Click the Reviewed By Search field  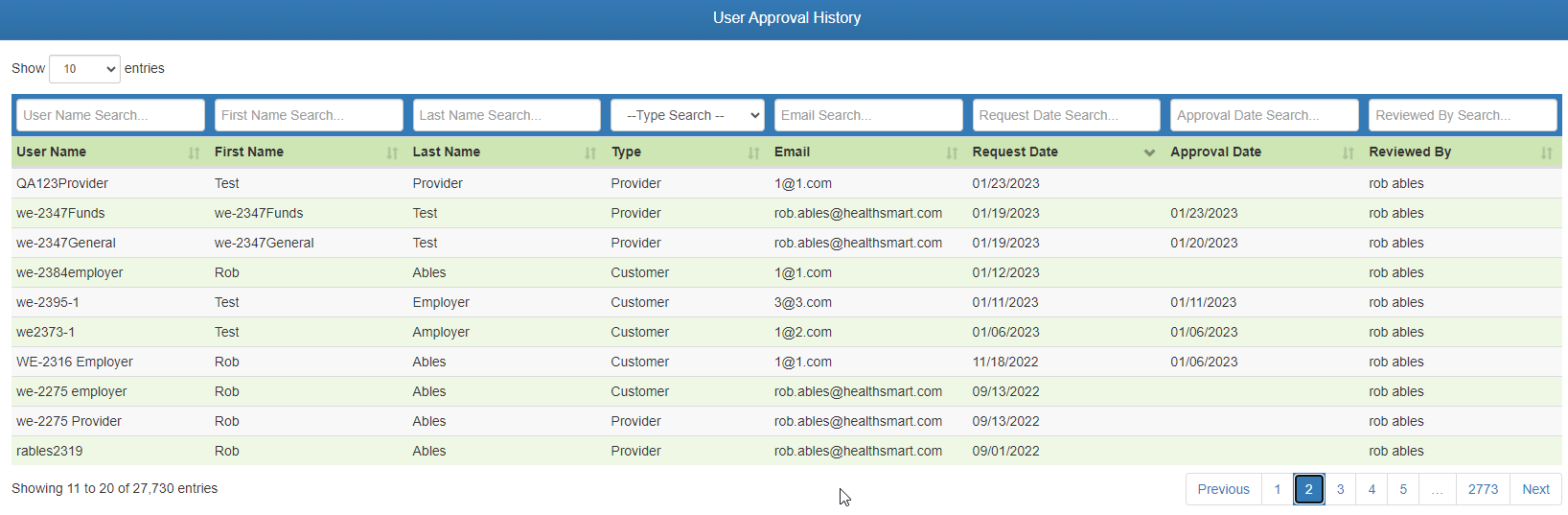1462,115
